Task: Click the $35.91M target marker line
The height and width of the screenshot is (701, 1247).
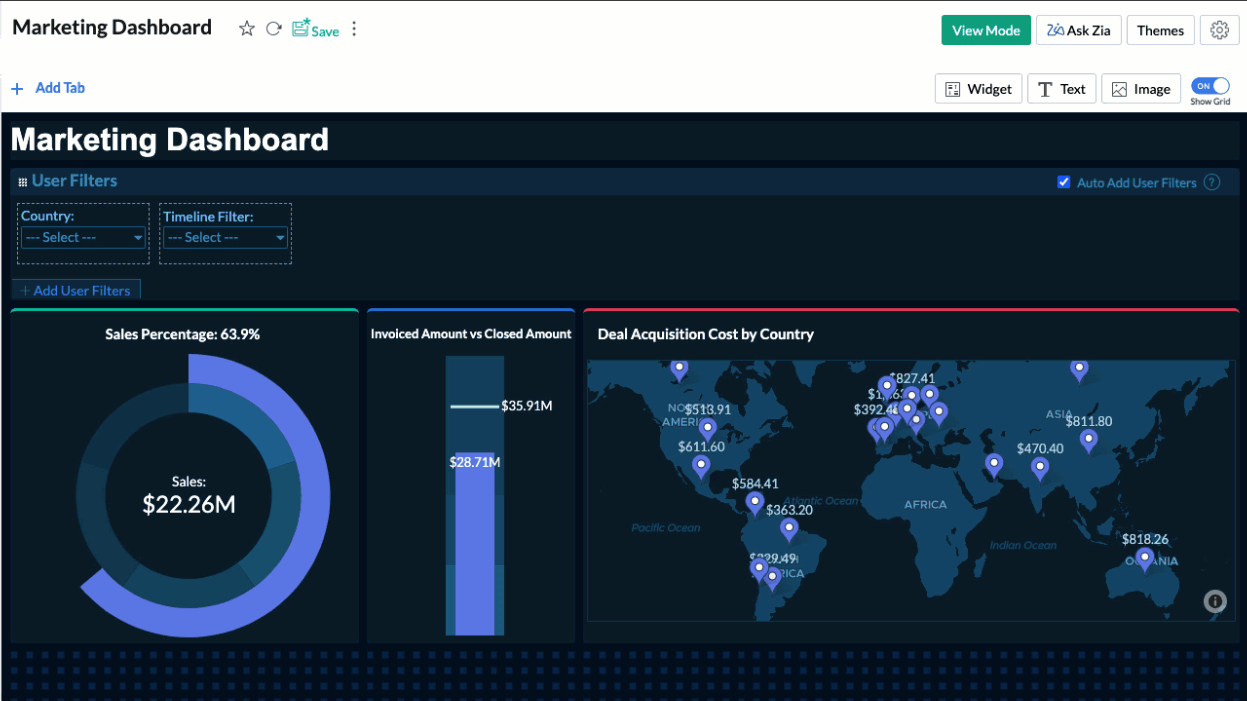Action: 474,406
